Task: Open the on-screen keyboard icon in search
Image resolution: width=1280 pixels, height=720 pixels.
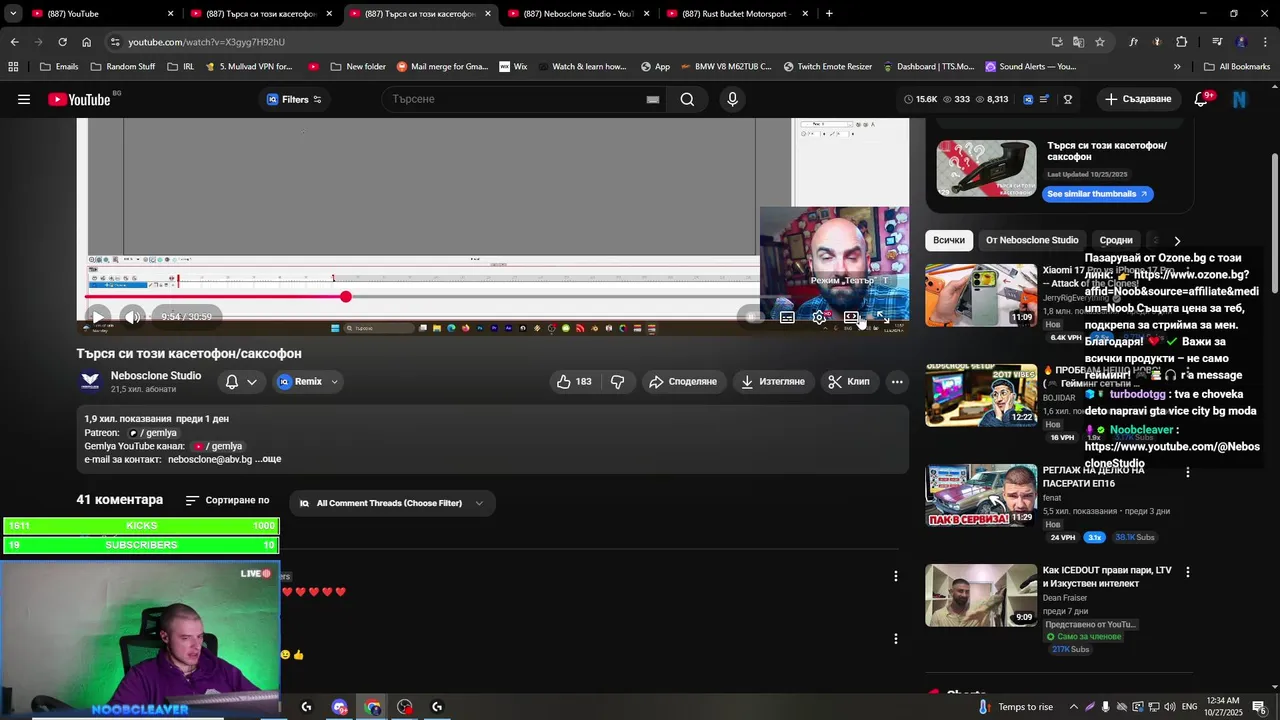Action: pyautogui.click(x=652, y=99)
